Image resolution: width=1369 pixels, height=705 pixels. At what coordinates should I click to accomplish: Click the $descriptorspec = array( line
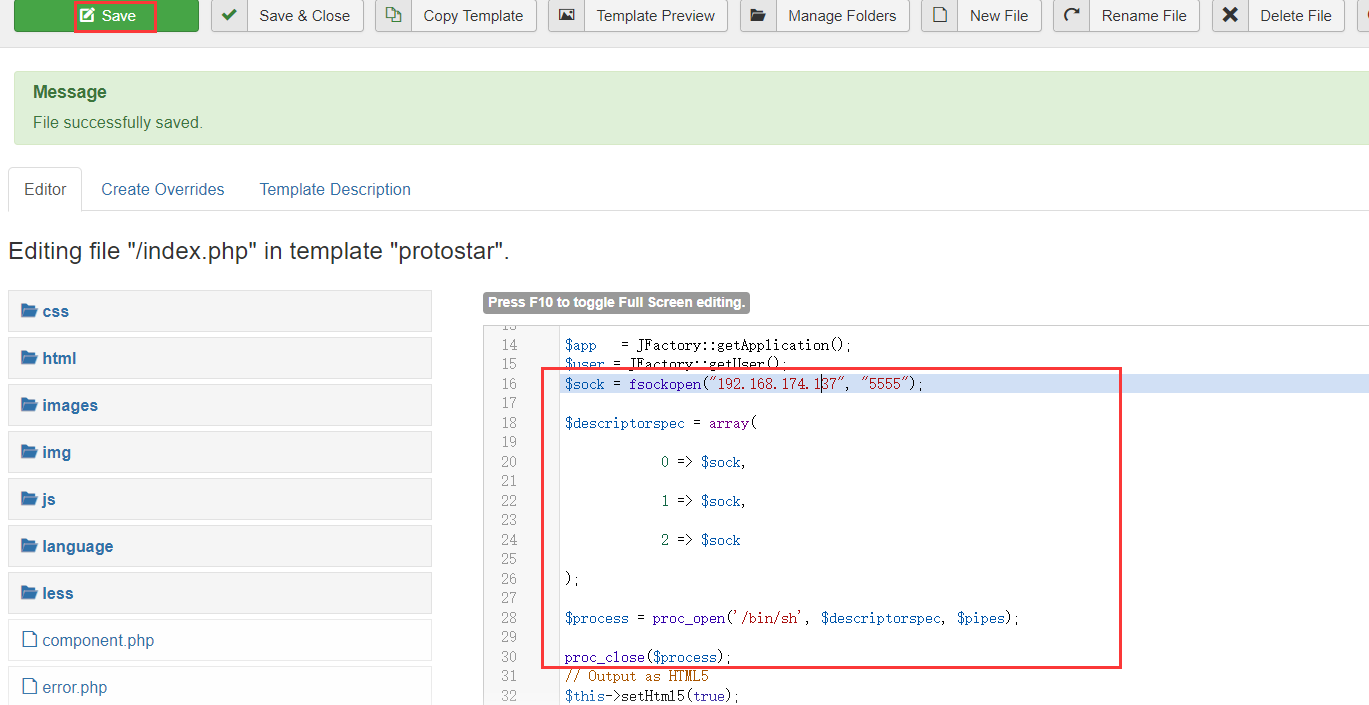(x=661, y=423)
